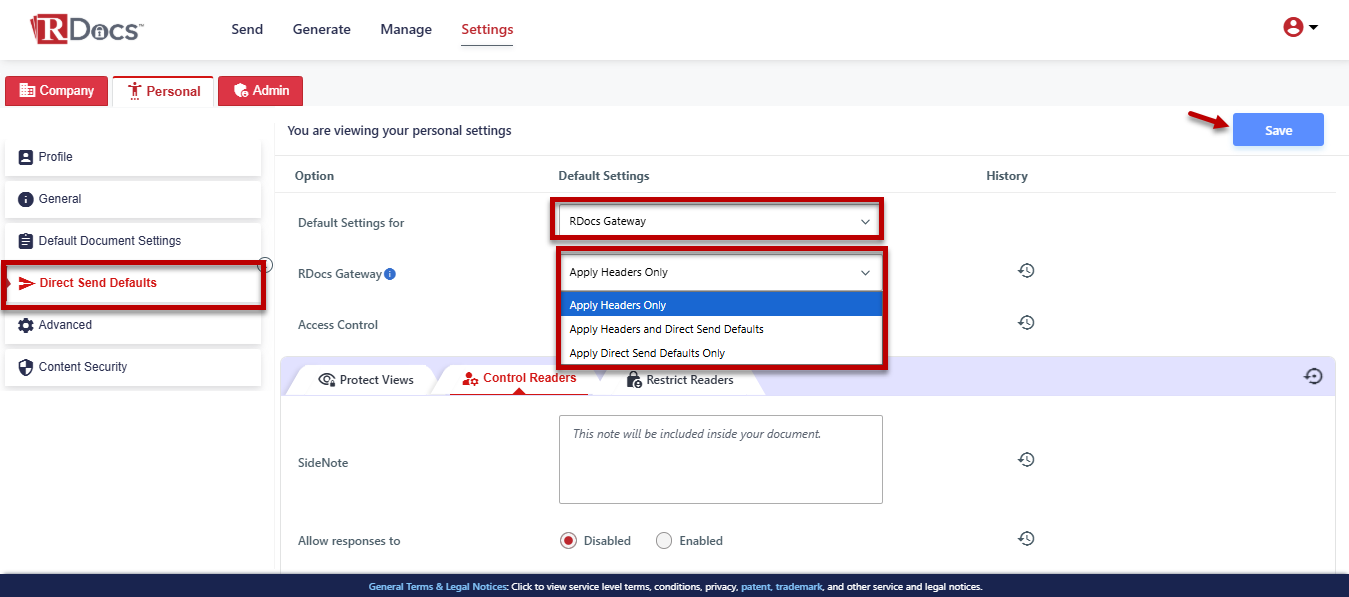The image size is (1349, 597).
Task: Open the Default Settings for dropdown
Action: (715, 221)
